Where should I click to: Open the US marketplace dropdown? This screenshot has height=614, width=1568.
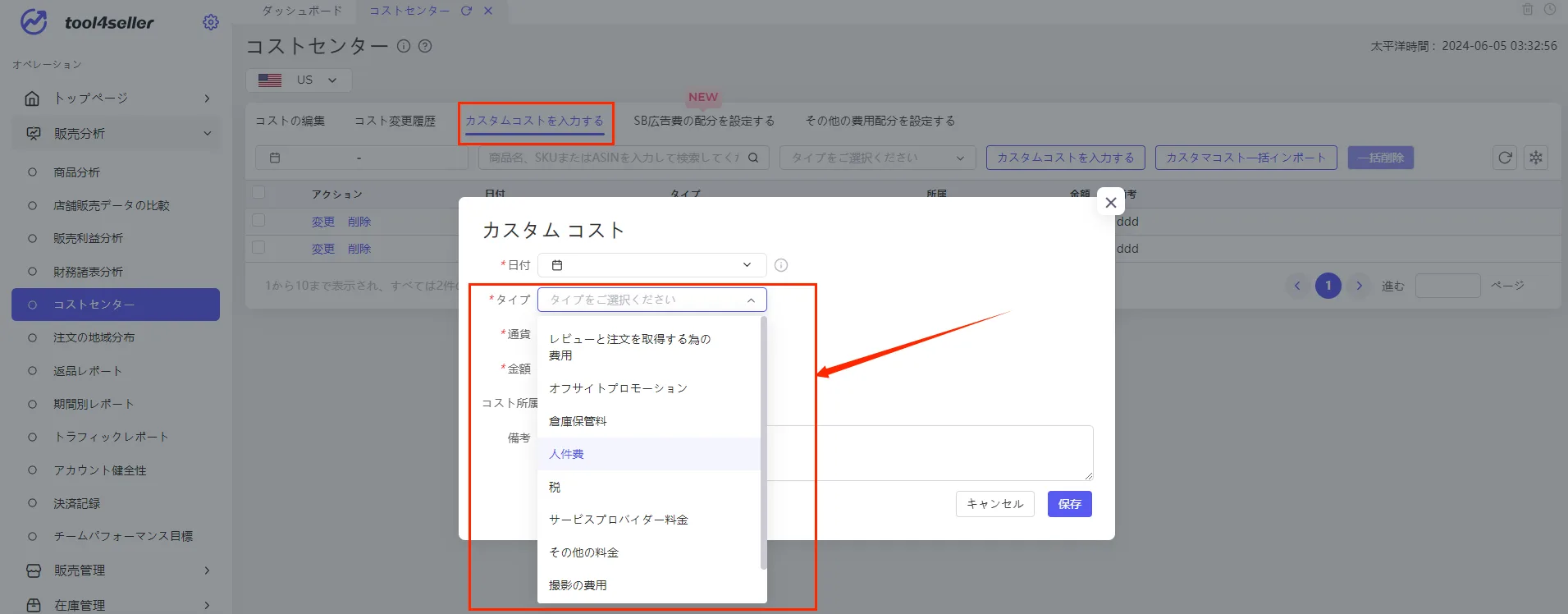(299, 80)
